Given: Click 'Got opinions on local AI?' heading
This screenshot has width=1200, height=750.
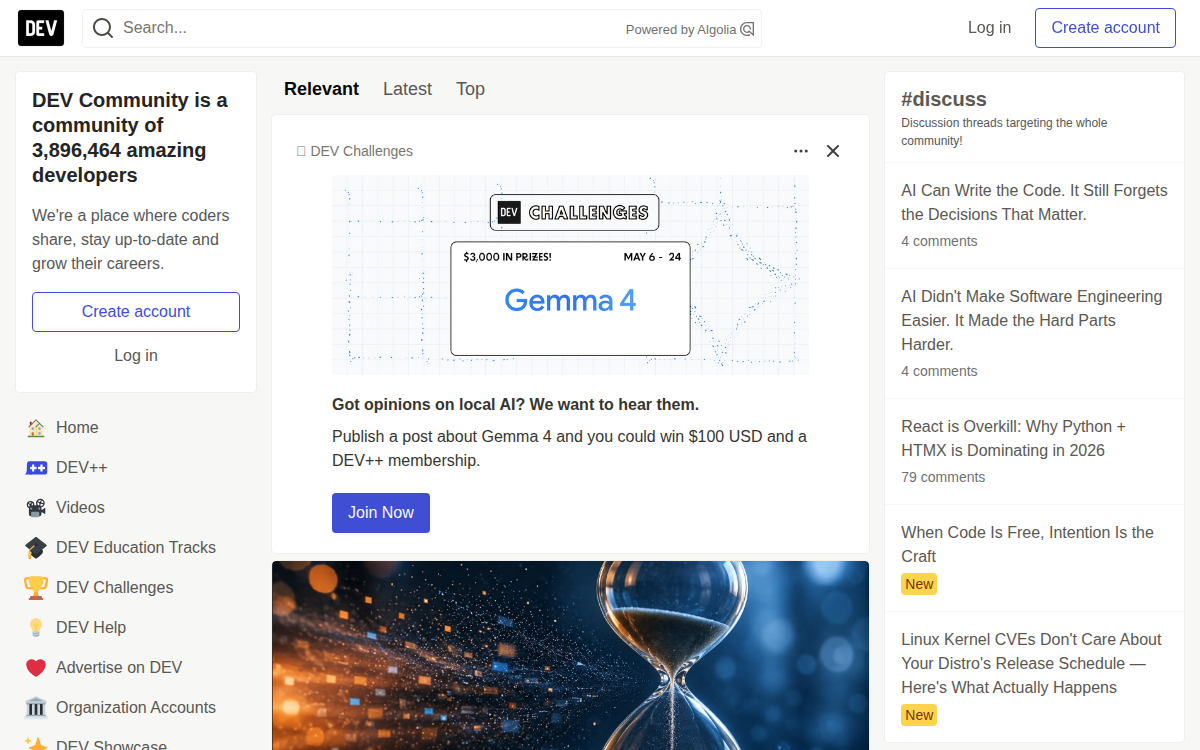Looking at the screenshot, I should click(515, 405).
